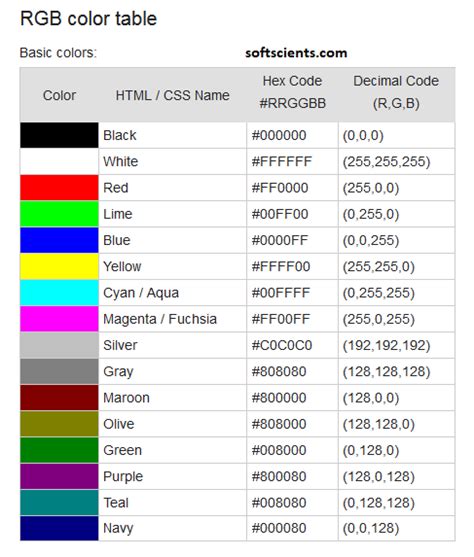Click the Navy color swatch
The image size is (474, 557).
coord(59,528)
